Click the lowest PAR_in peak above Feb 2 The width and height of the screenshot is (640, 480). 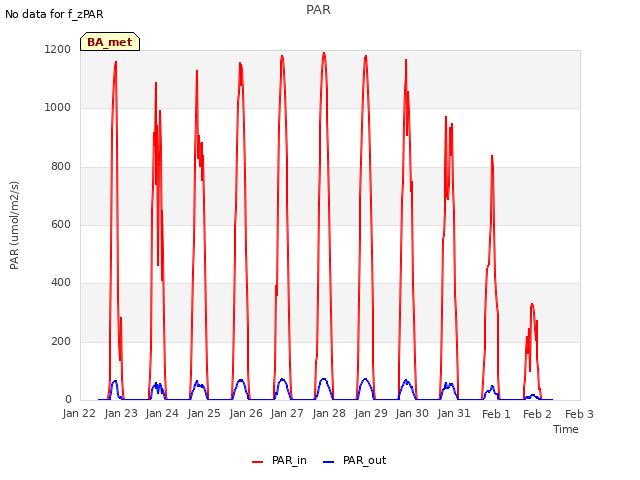click(x=532, y=304)
